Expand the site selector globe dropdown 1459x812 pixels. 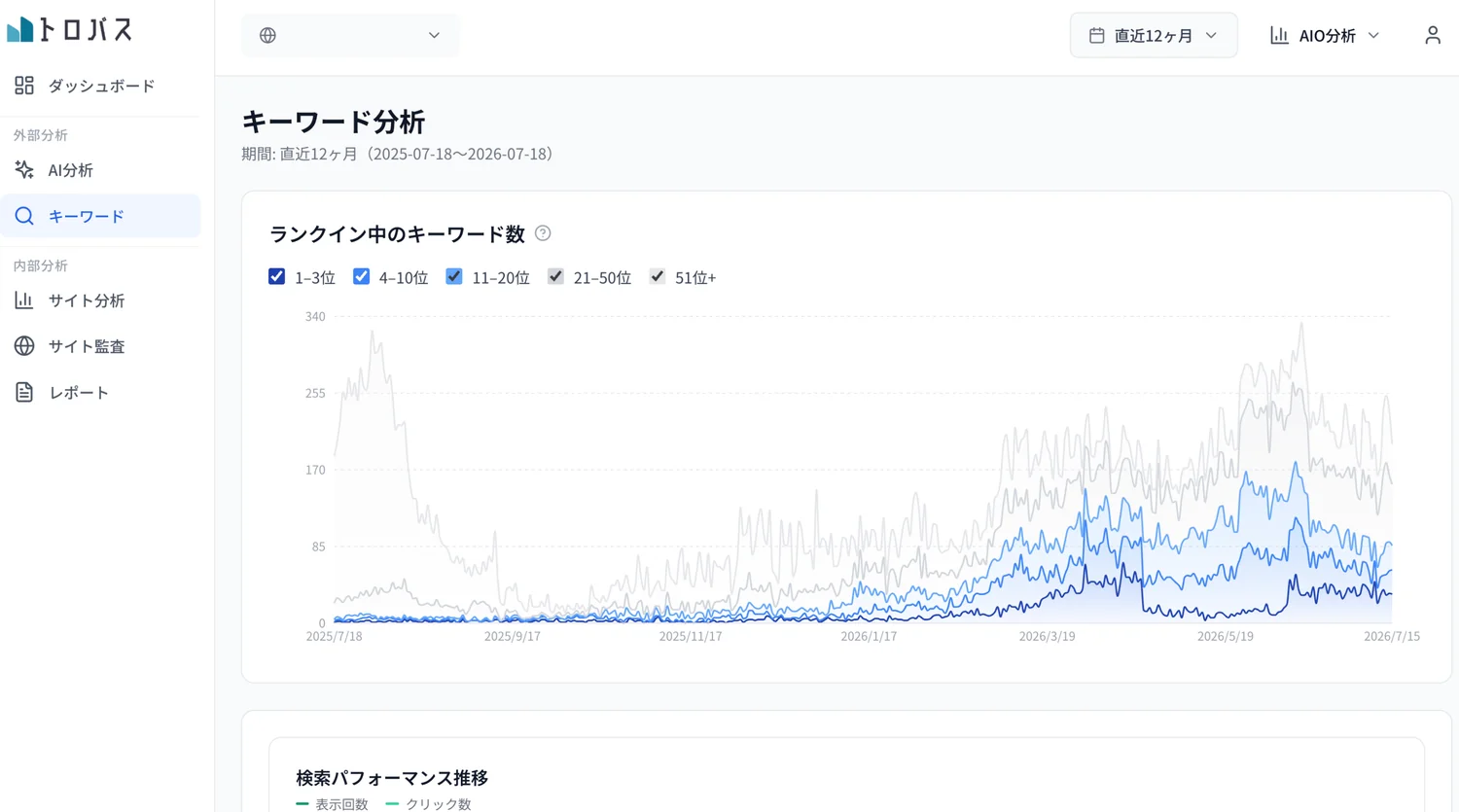coord(350,35)
